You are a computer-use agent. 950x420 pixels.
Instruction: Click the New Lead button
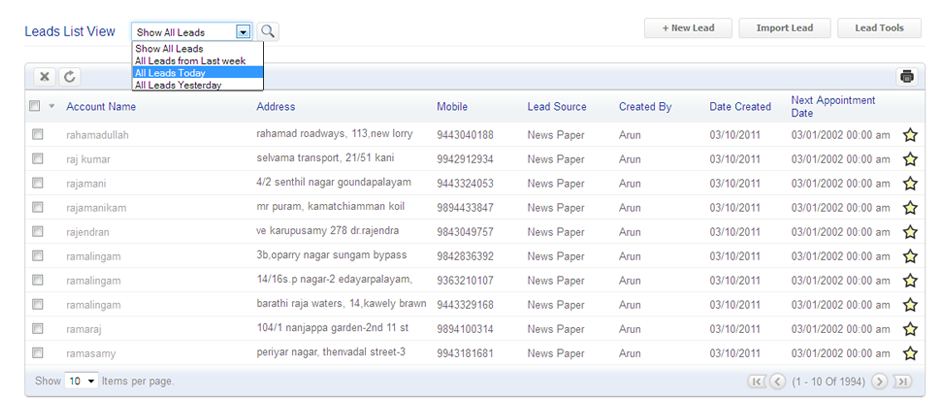[688, 28]
